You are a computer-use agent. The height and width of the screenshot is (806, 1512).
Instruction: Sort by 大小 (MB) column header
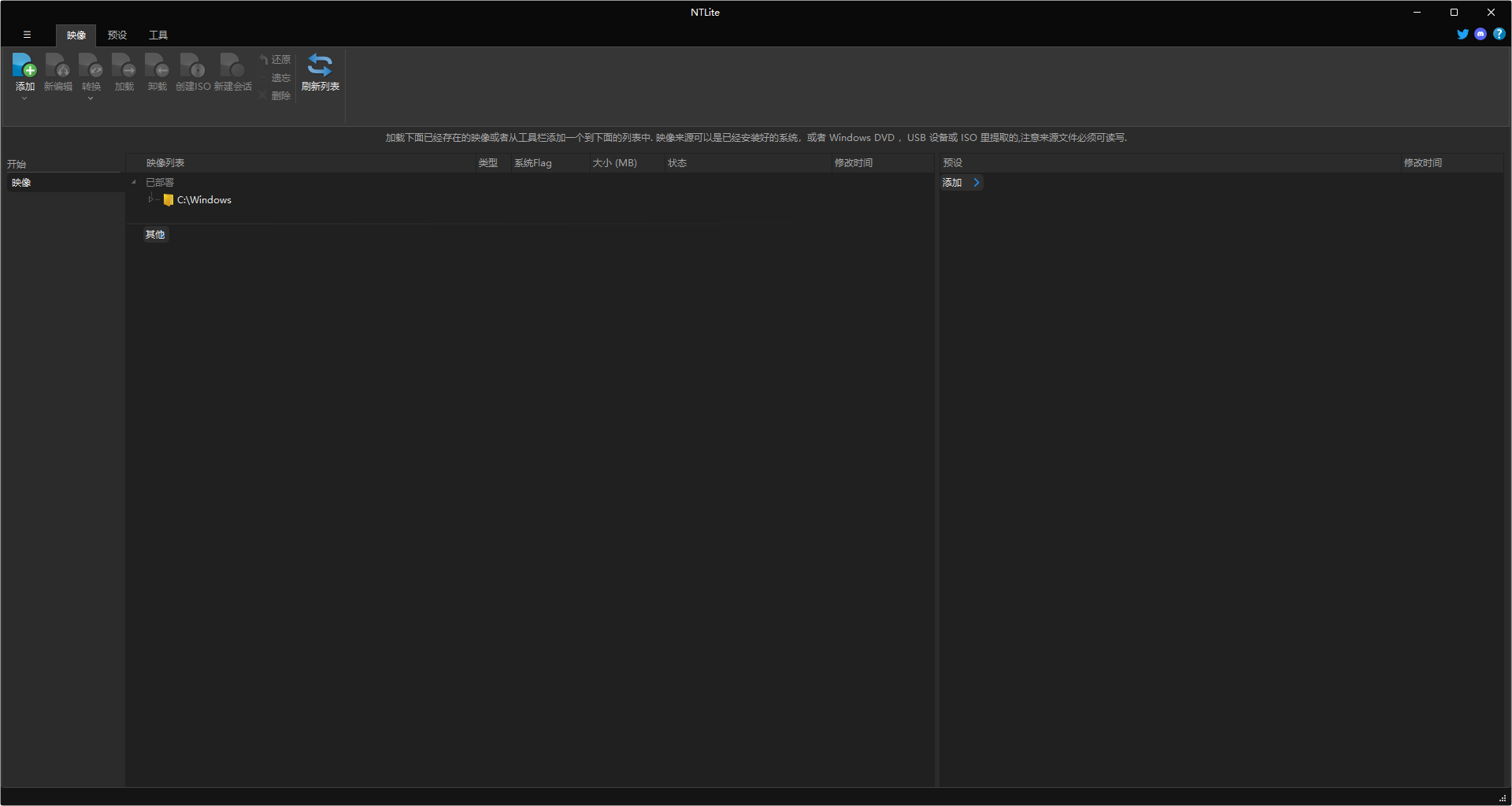pyautogui.click(x=614, y=163)
